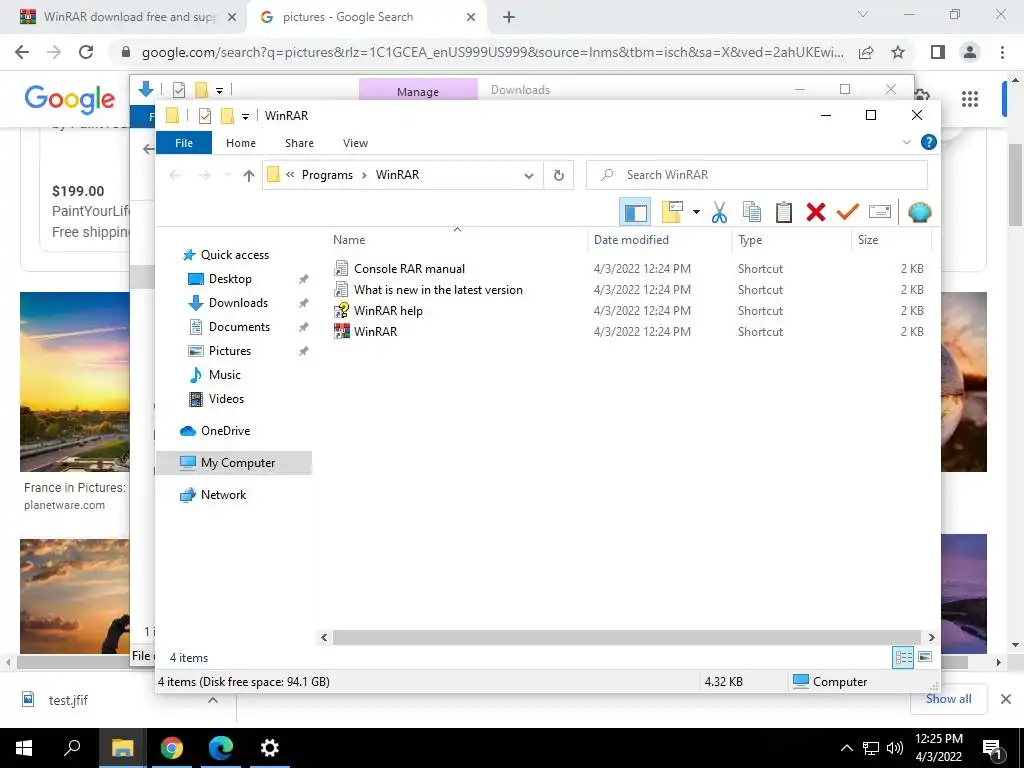
Task: Open Google apps grid icon
Action: (x=970, y=99)
